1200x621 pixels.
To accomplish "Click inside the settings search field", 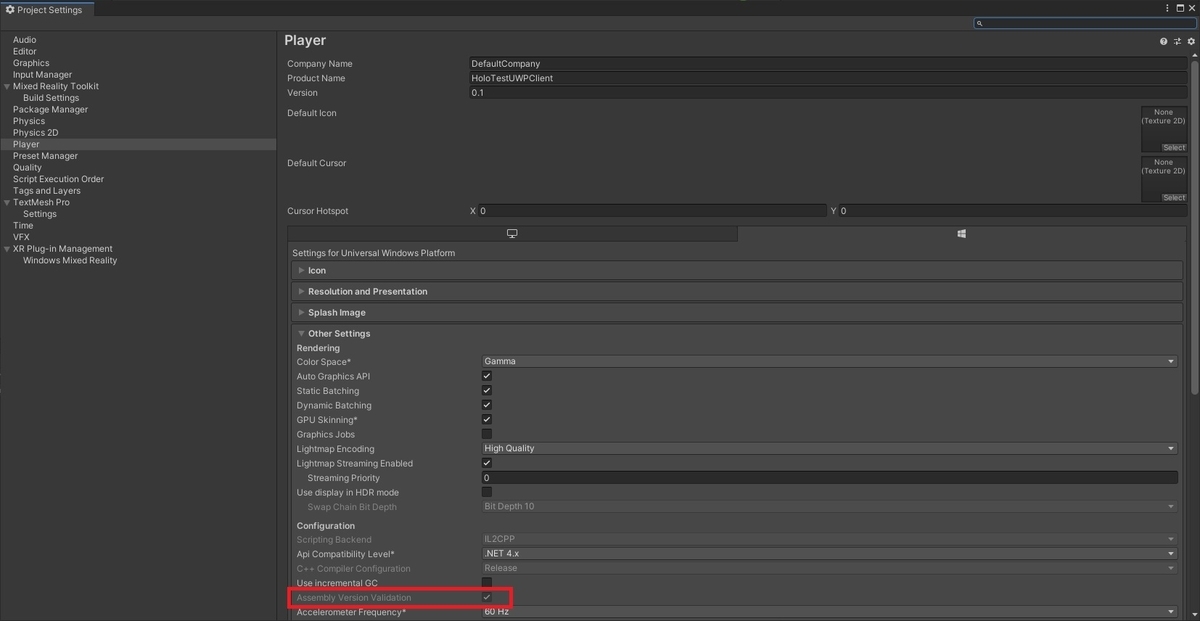I will 1085,23.
